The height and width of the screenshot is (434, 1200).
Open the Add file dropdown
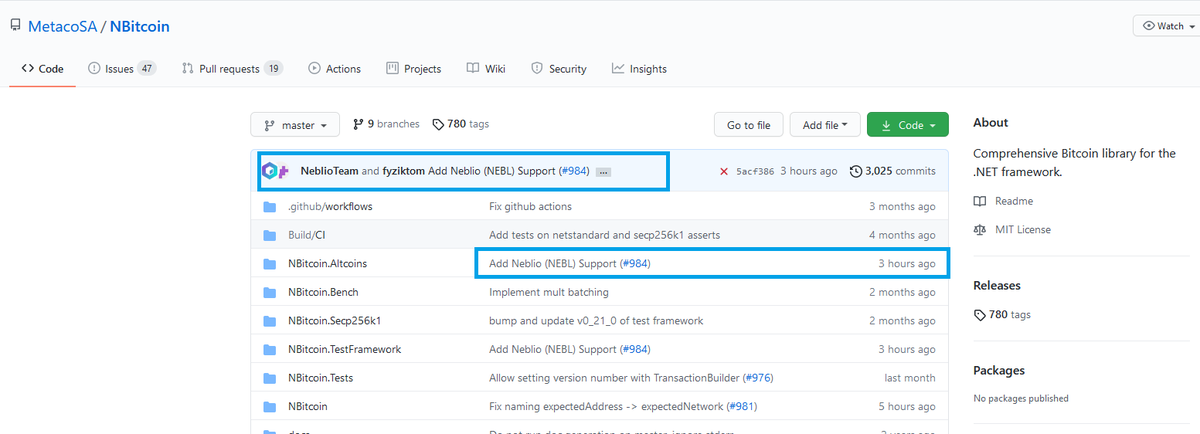(x=825, y=125)
